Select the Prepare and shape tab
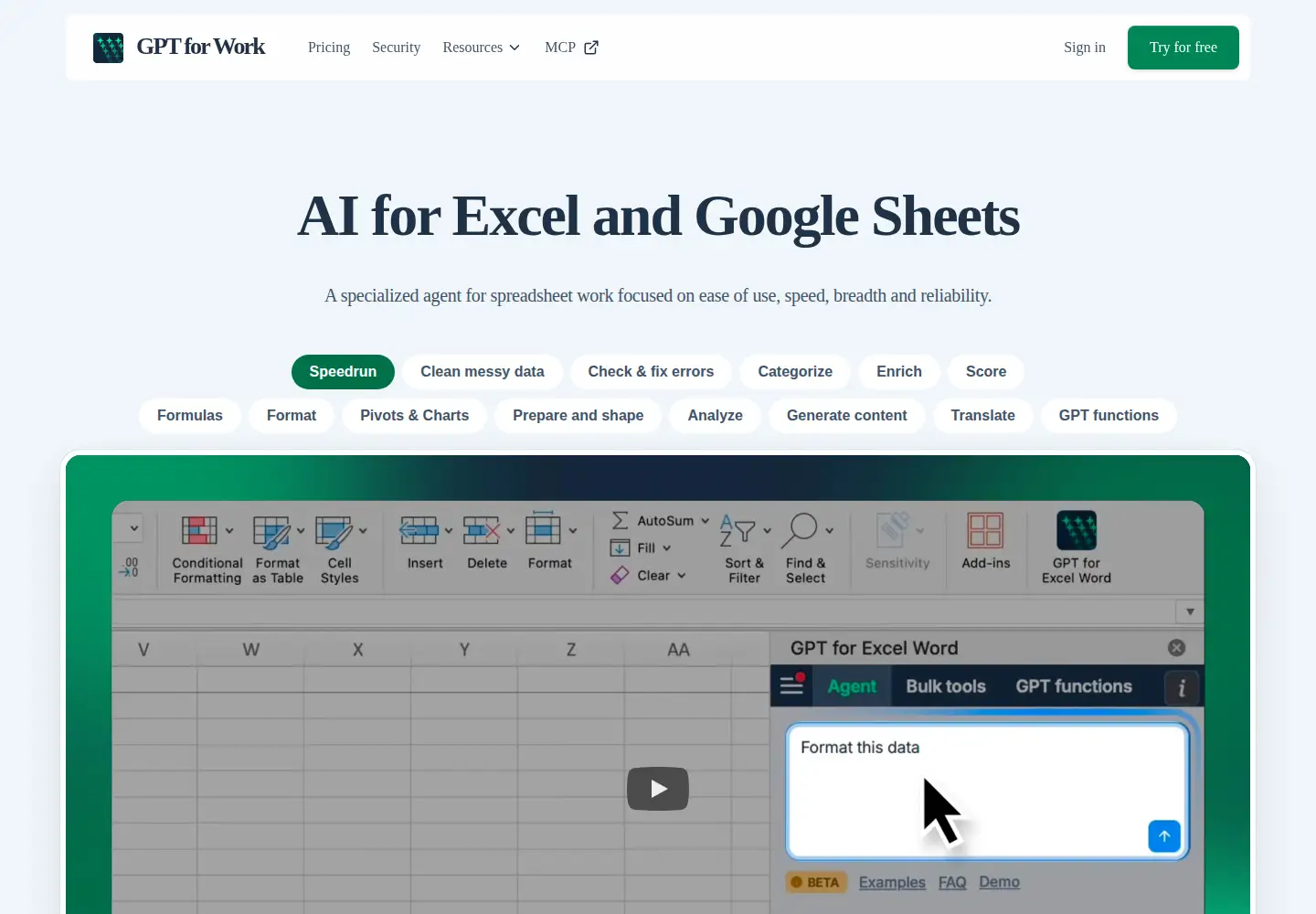 click(x=578, y=416)
